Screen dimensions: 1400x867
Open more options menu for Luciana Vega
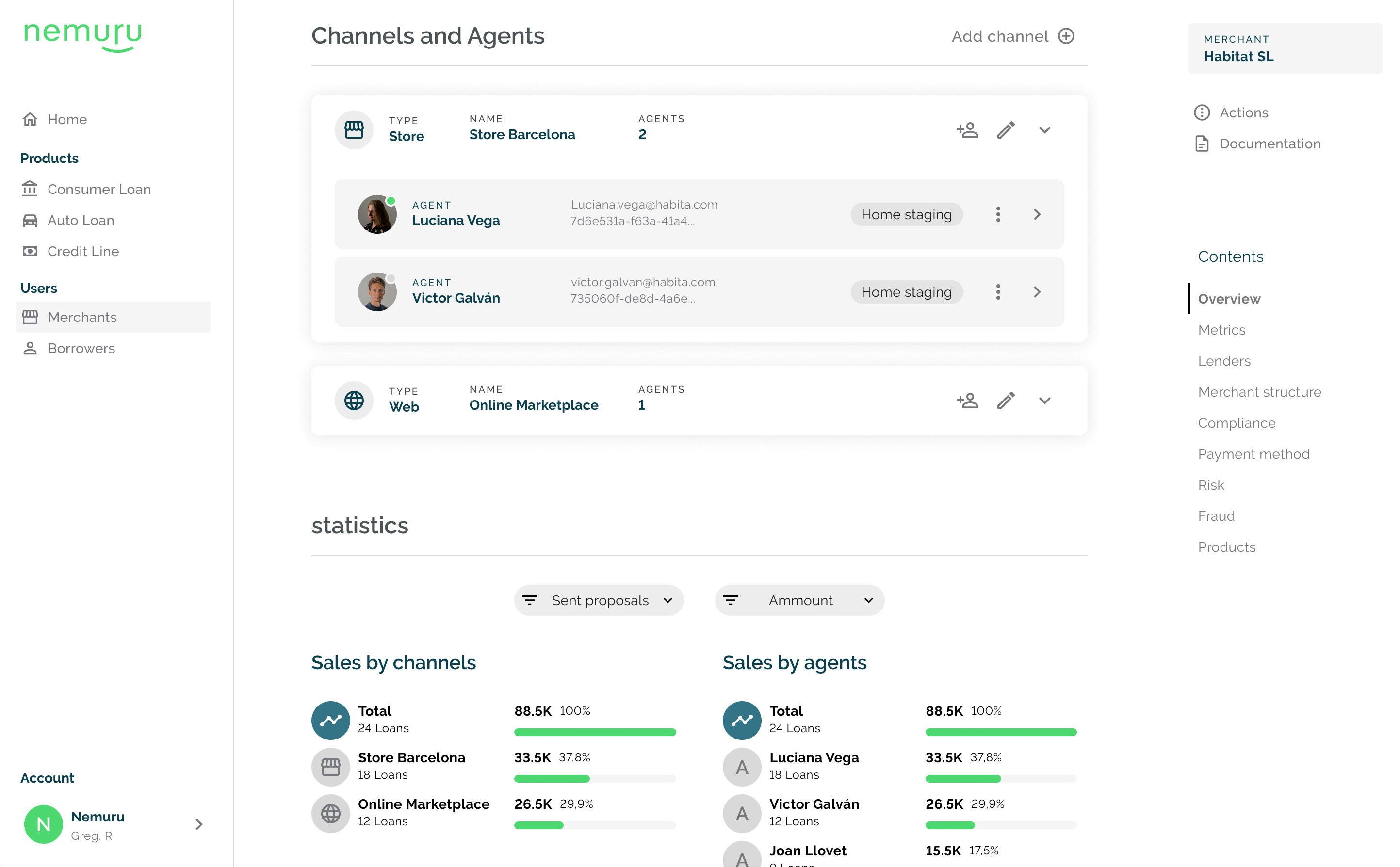(x=998, y=214)
